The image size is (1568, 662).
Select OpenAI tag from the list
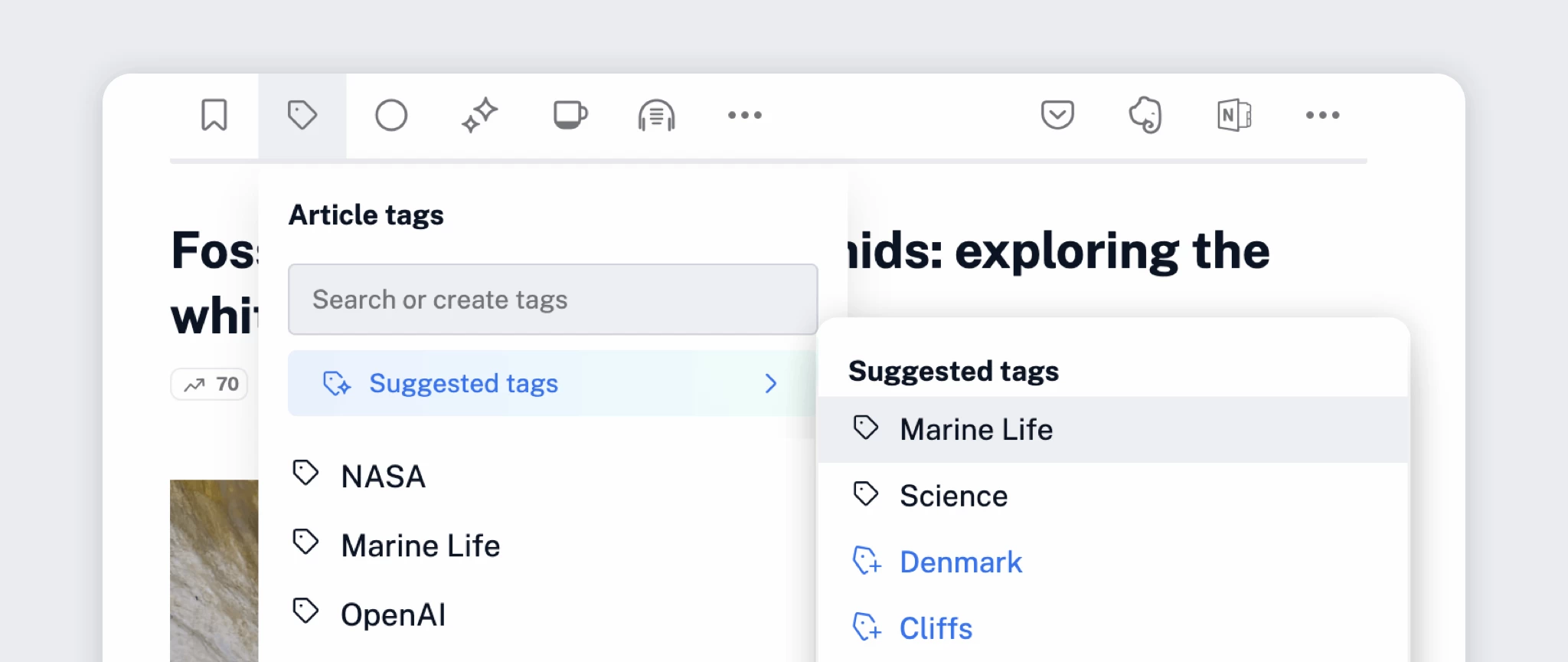pos(393,614)
